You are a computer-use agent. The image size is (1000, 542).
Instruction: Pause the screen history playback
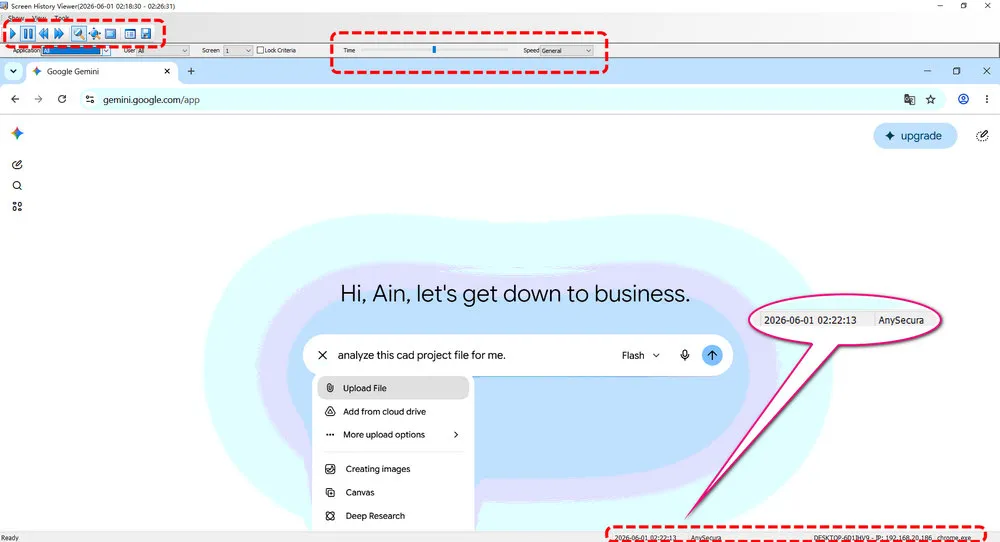tap(28, 34)
